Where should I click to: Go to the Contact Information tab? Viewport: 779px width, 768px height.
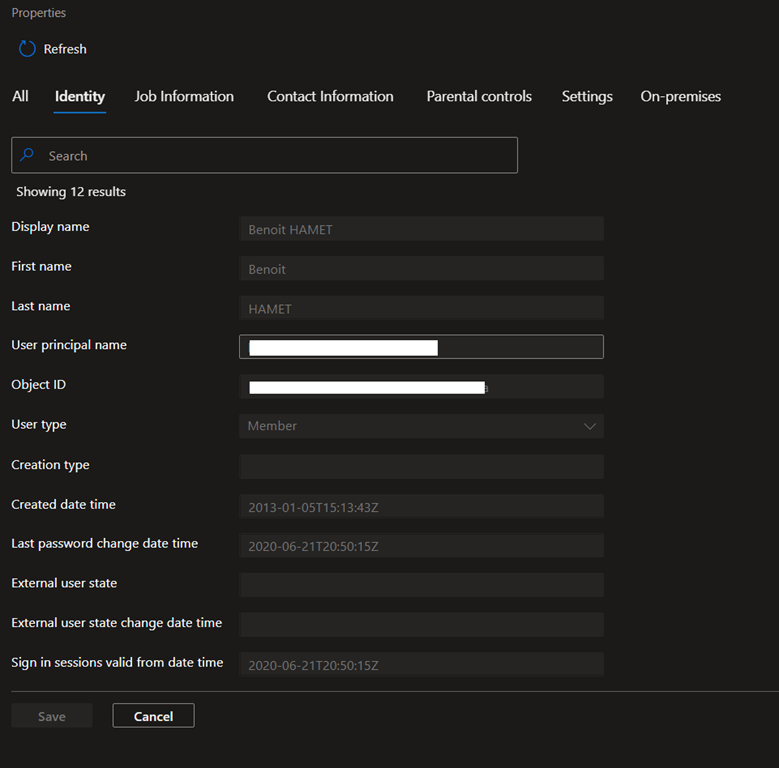tap(330, 97)
